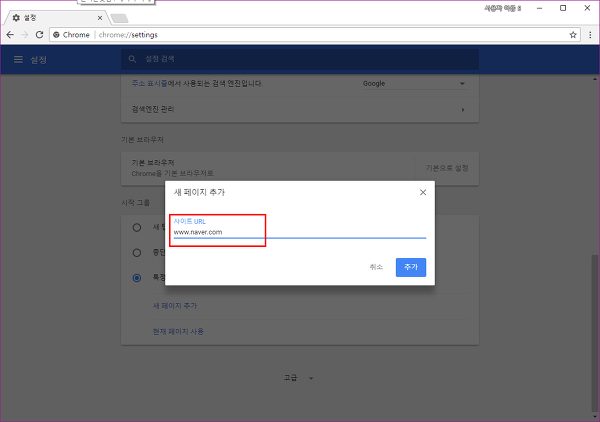Open a new tab button
This screenshot has height=422, width=600.
click(x=119, y=18)
